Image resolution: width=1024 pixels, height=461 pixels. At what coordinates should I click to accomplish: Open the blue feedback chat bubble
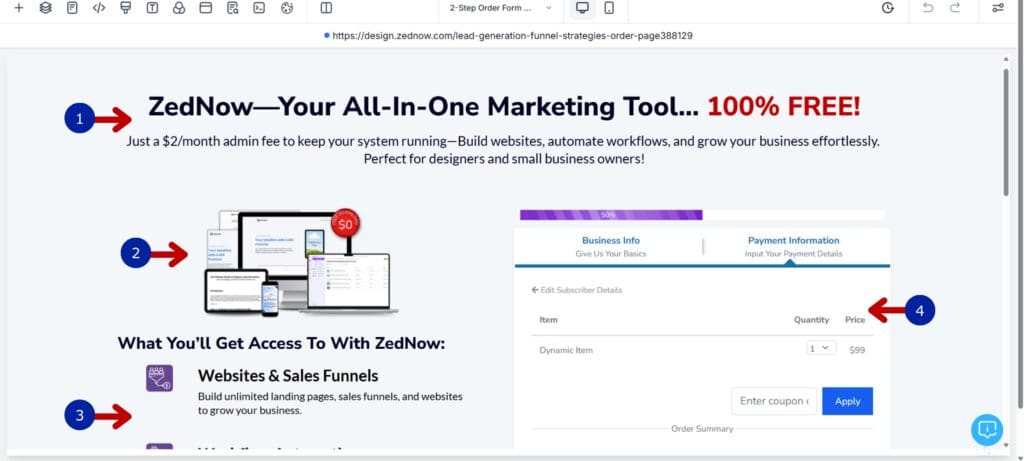[987, 429]
